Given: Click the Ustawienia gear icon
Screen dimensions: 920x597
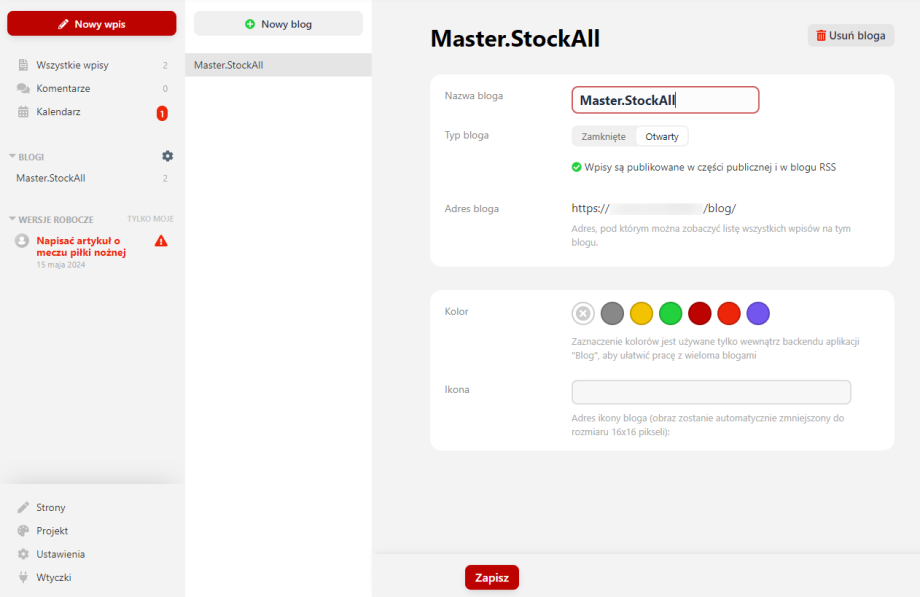Looking at the screenshot, I should click(x=23, y=554).
